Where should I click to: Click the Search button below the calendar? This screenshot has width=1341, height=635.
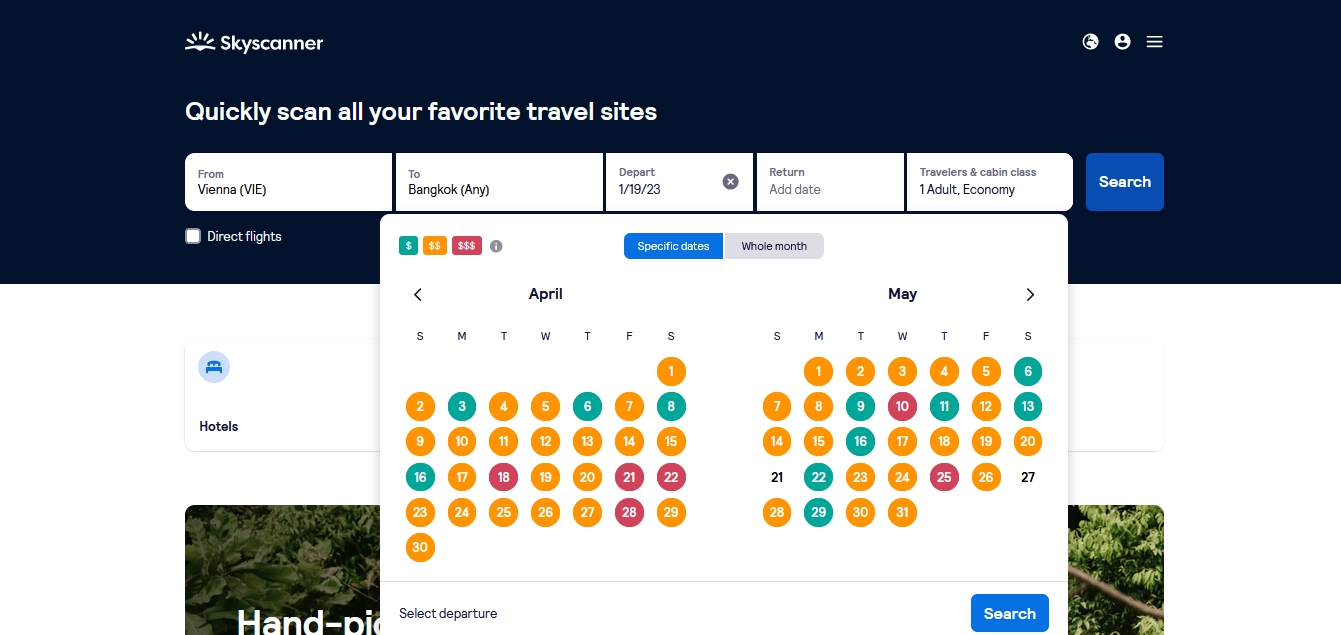(1010, 613)
